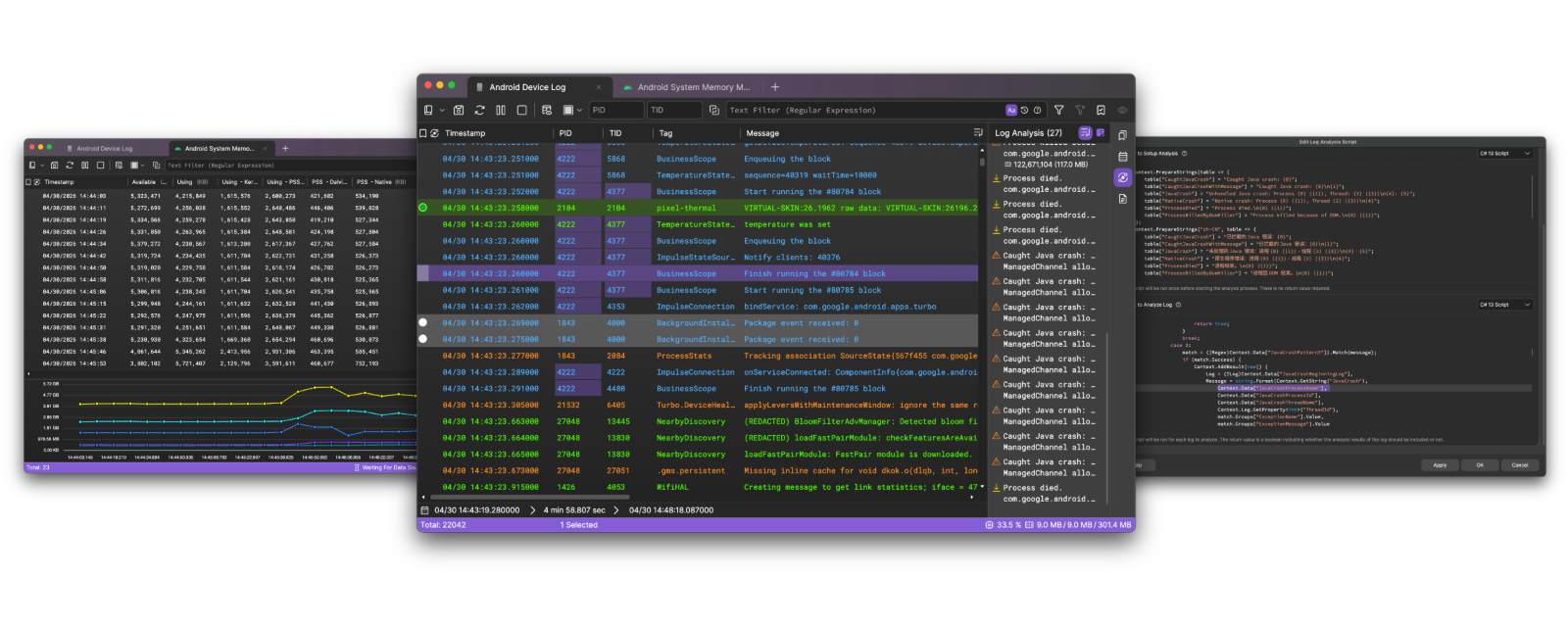
Task: Click Apply in the Edit Log Analysis Script dialog
Action: coord(1440,464)
